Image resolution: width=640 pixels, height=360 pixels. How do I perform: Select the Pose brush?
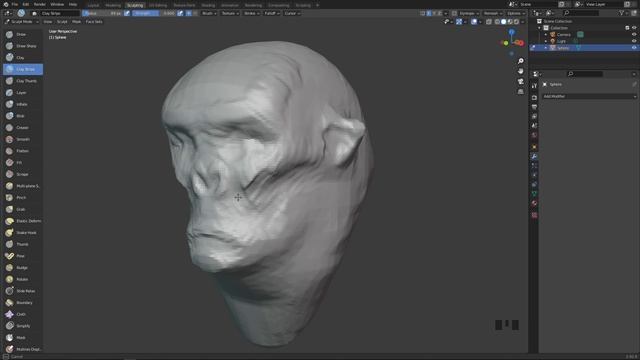coord(22,256)
